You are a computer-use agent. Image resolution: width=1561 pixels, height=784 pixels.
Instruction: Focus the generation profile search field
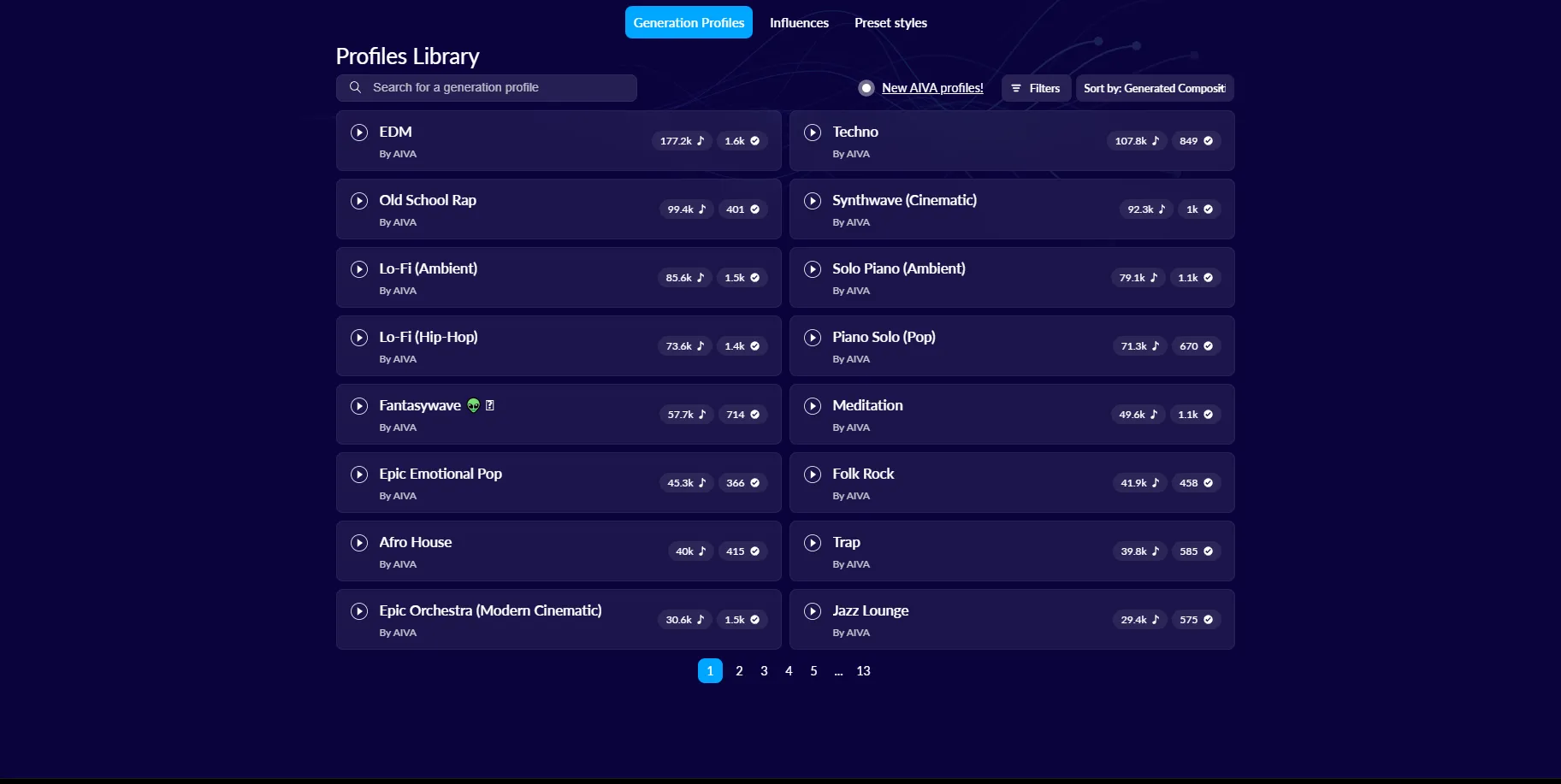tap(487, 88)
